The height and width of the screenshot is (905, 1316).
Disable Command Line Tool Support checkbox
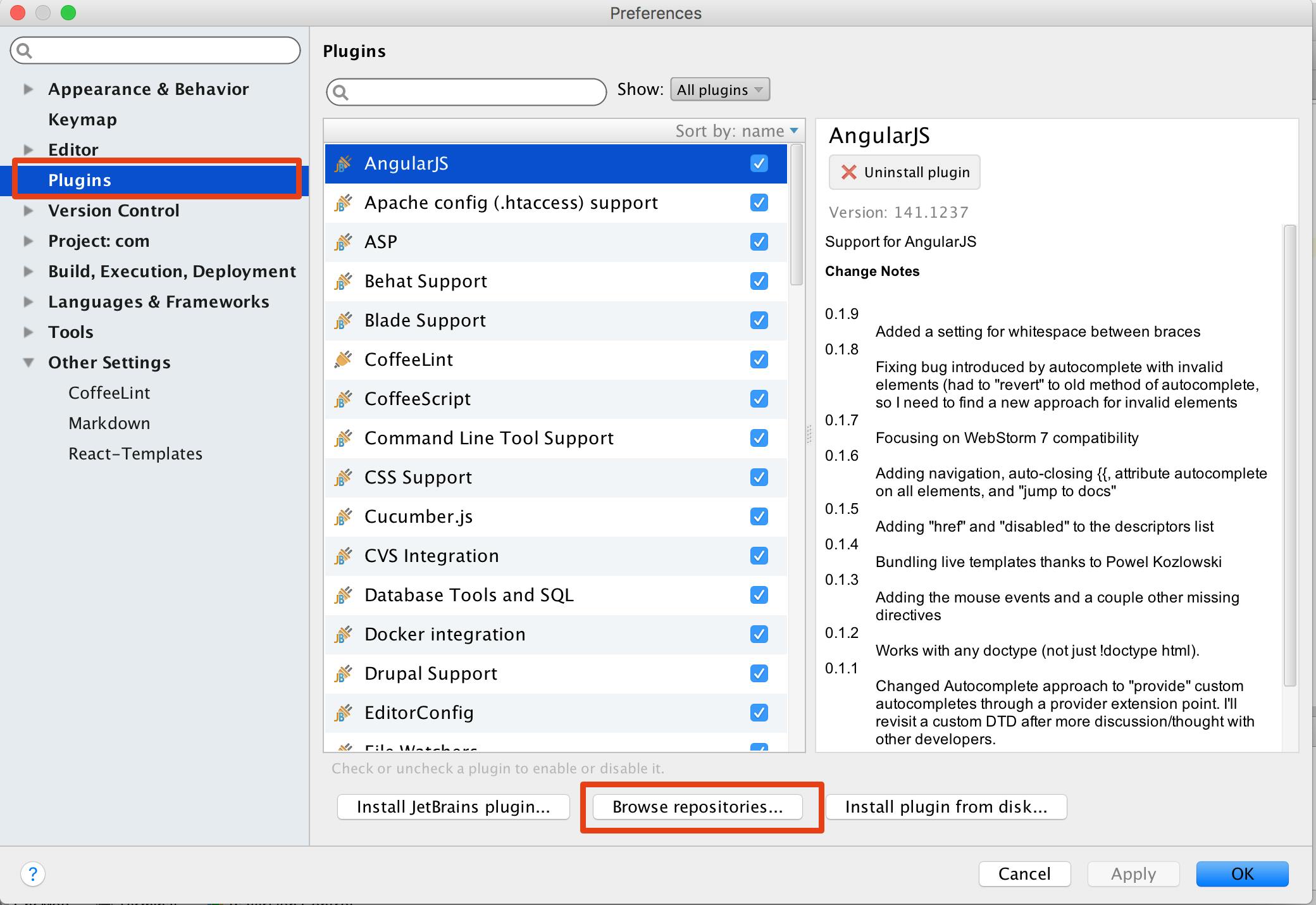(759, 438)
